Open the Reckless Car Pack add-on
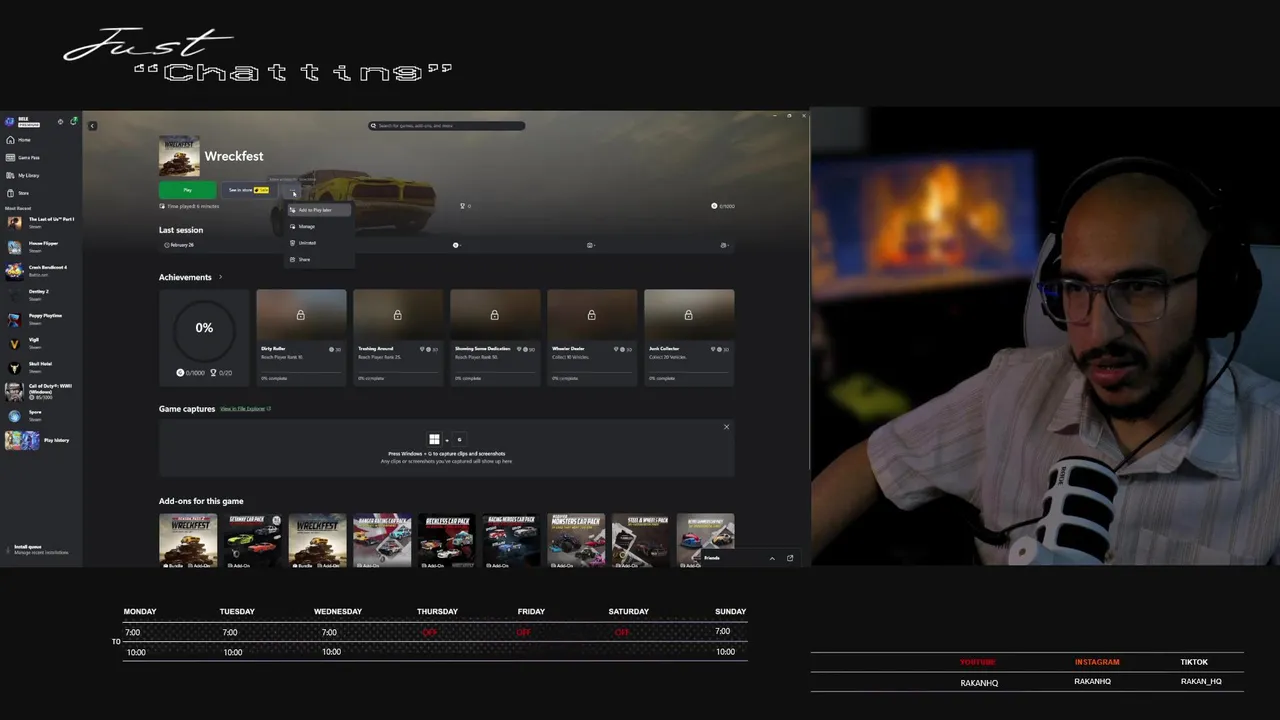 (446, 541)
